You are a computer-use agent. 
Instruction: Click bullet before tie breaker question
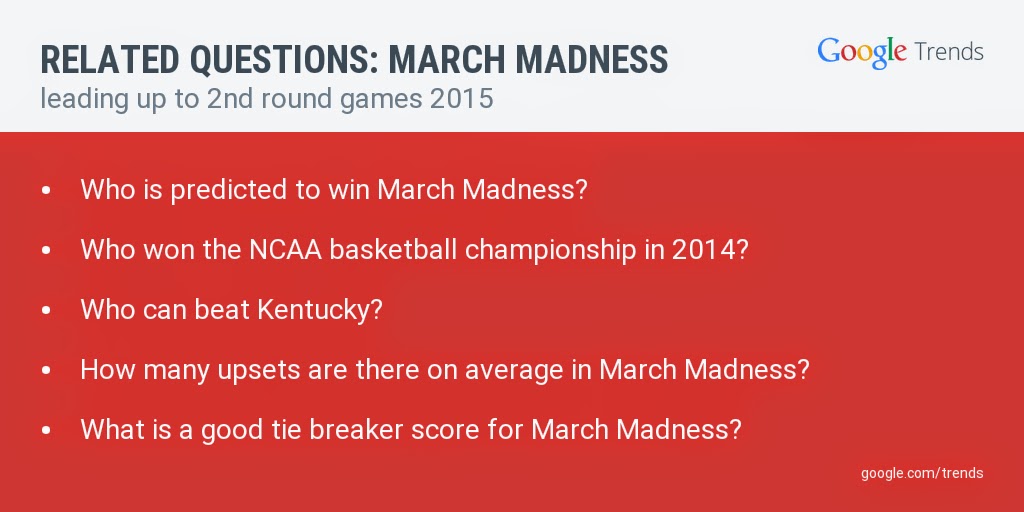47,430
